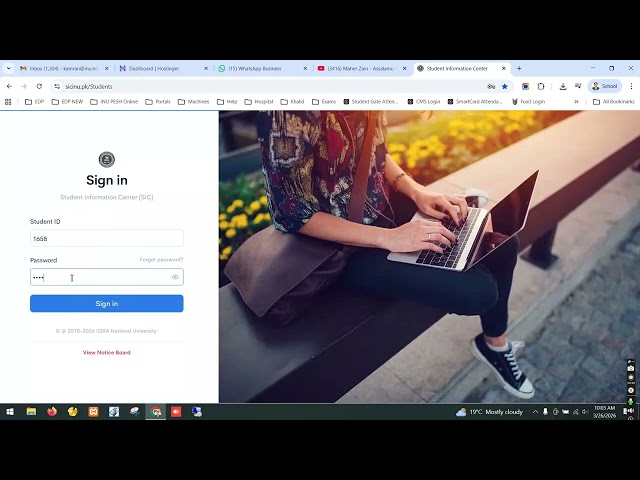Close the Hostinger Dashboard tab
Viewport: 640px width, 480px height.
[x=206, y=69]
